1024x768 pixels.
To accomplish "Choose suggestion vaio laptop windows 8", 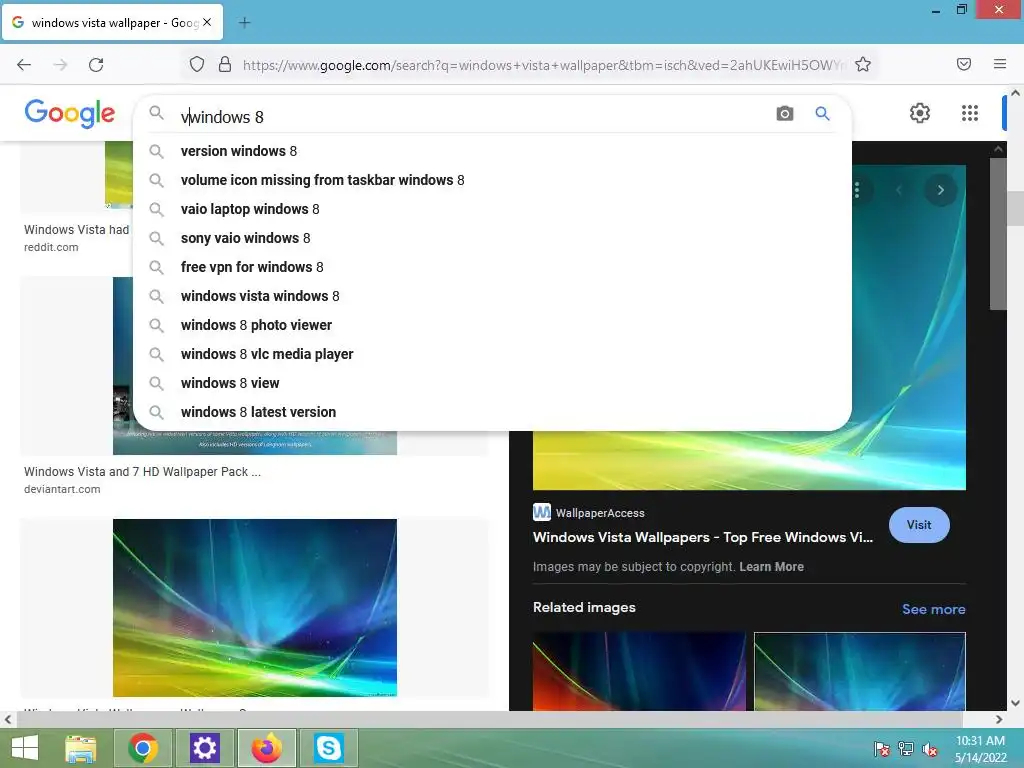I will point(250,209).
